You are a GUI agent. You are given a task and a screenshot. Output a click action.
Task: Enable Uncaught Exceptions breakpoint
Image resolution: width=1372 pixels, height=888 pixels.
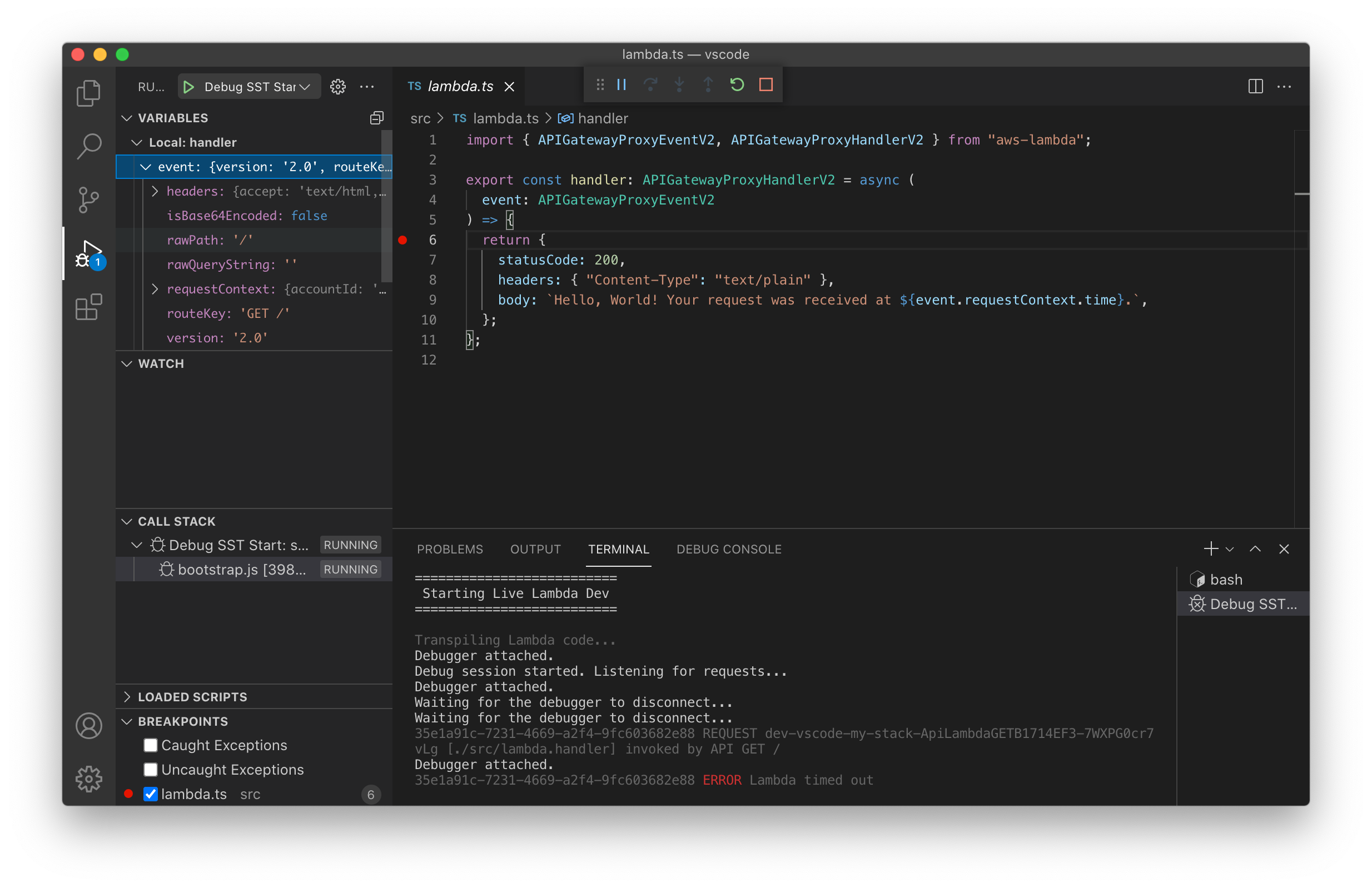click(x=151, y=769)
